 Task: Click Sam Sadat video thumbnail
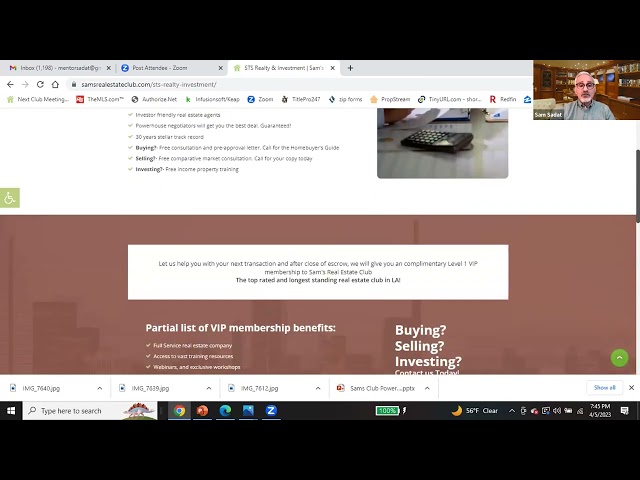point(587,90)
